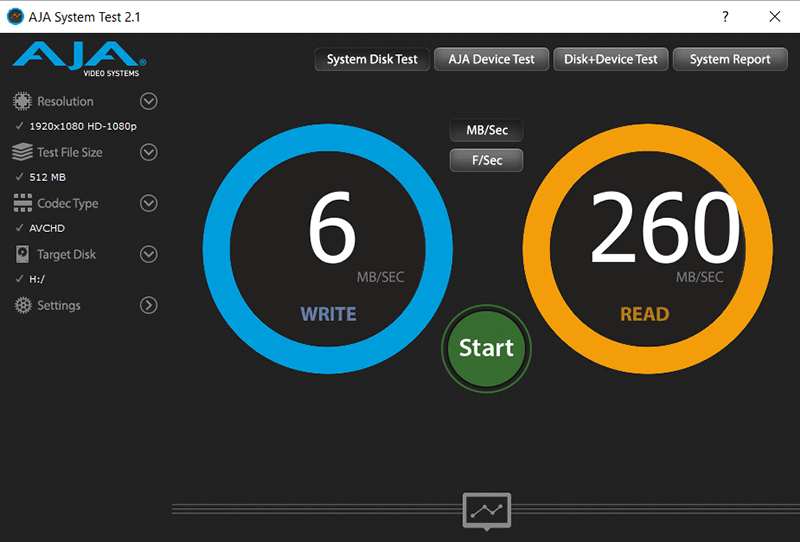Expand the Codec Type chevron
The image size is (800, 542).
point(148,203)
